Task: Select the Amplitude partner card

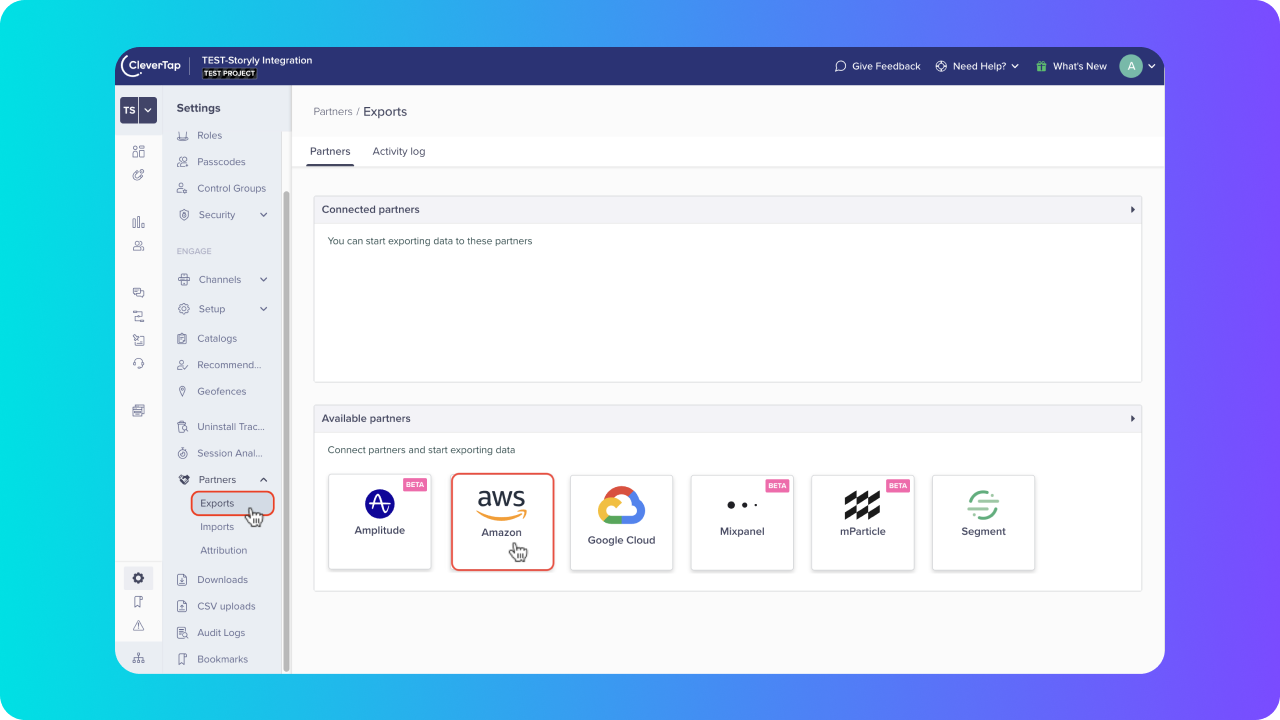Action: (x=380, y=523)
